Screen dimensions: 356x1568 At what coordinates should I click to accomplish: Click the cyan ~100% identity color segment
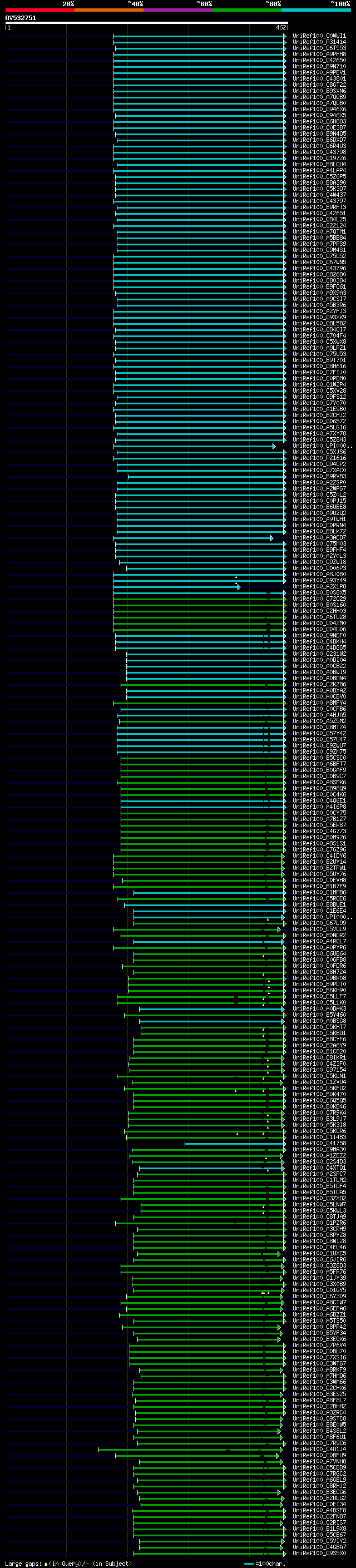(316, 10)
